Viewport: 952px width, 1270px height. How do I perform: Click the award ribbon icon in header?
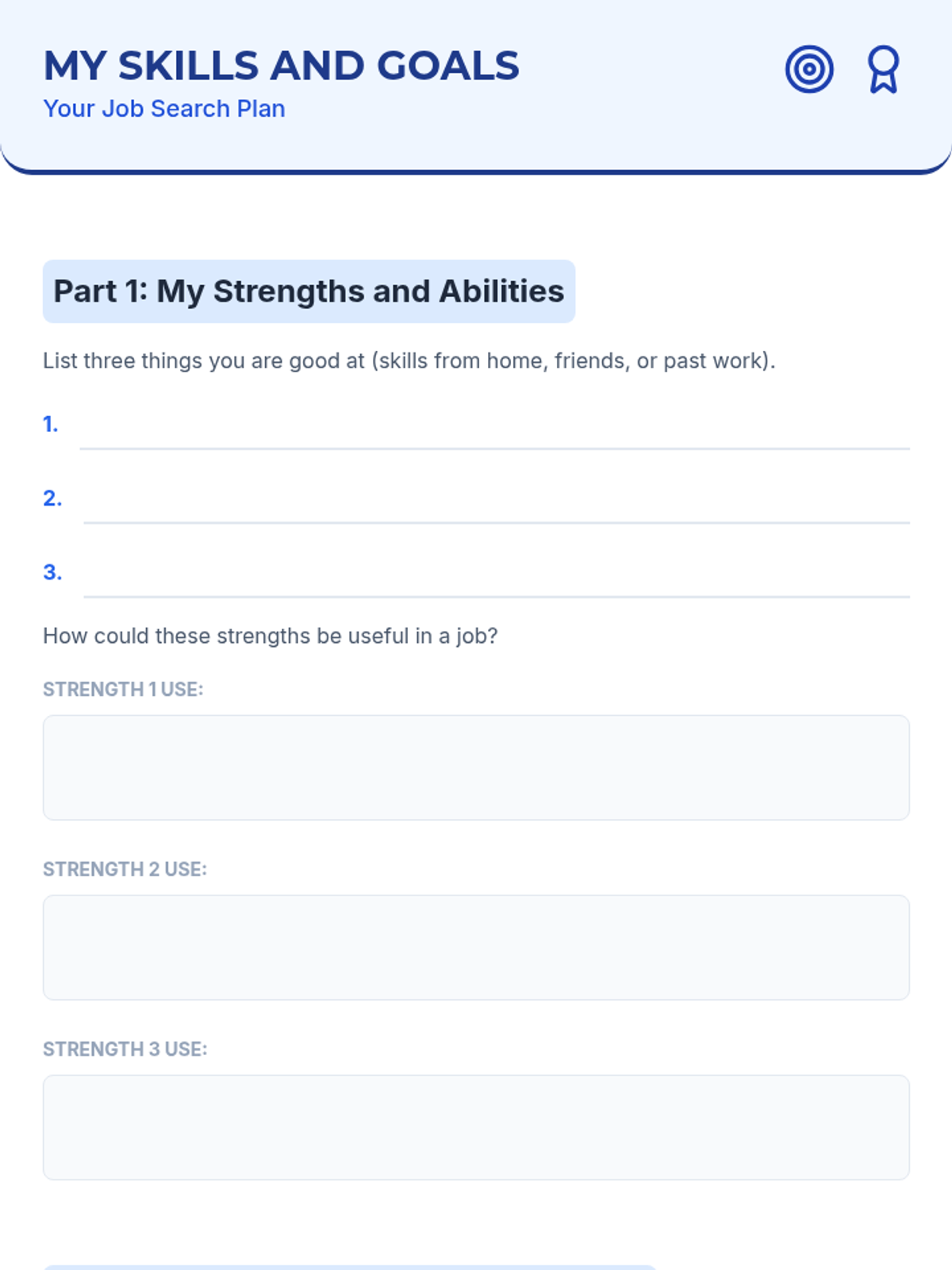pos(883,70)
